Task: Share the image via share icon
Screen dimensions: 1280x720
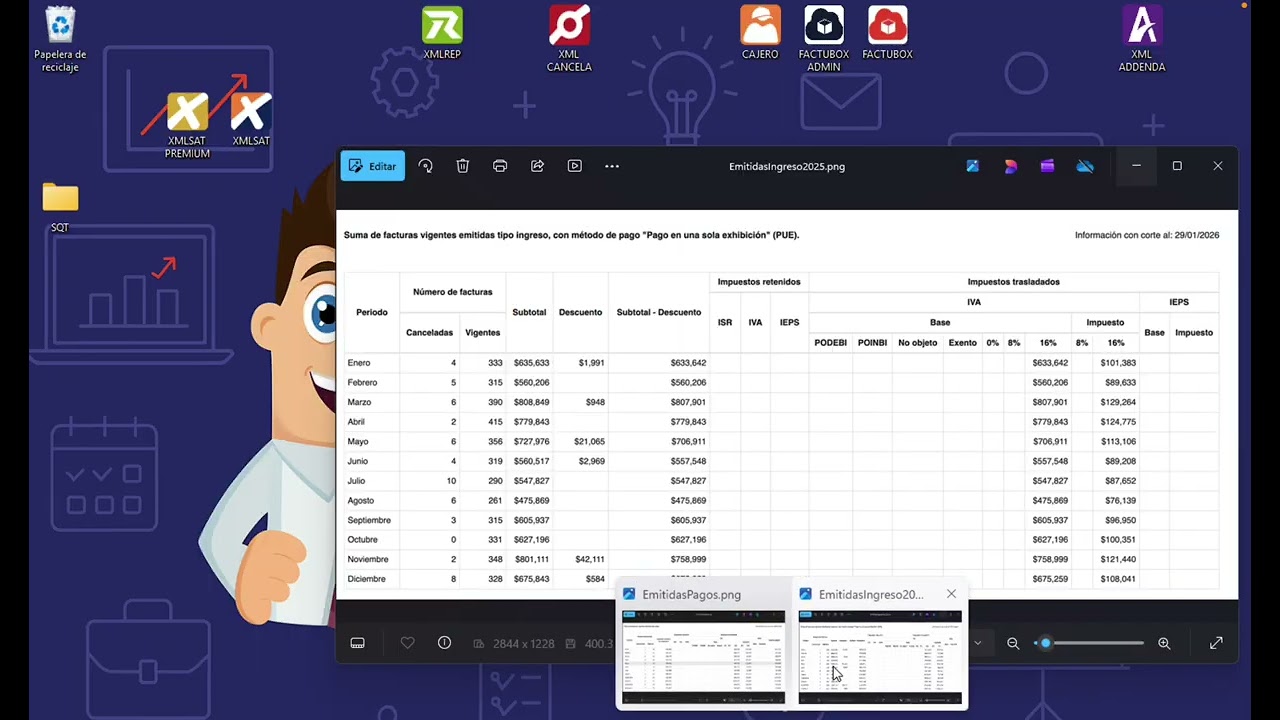Action: 537,166
